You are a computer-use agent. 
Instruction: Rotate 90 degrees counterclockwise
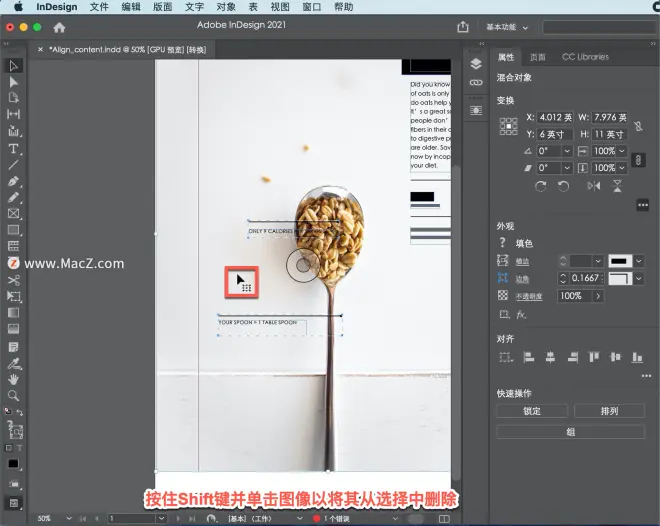click(x=563, y=186)
